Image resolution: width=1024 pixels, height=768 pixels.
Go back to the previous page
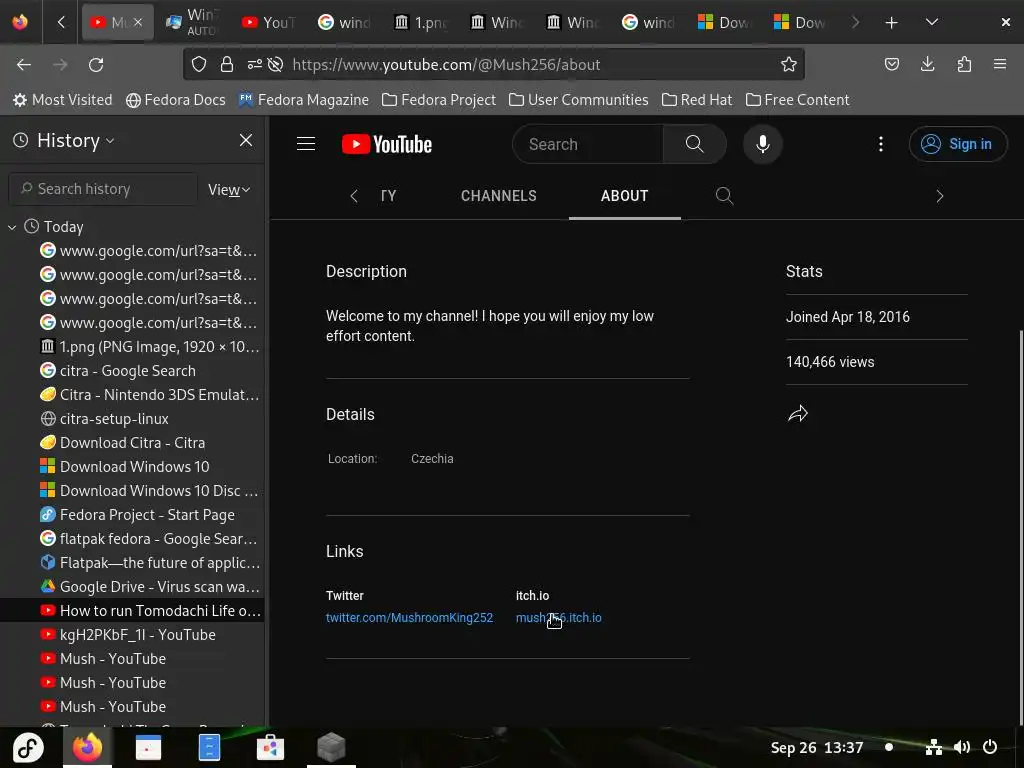click(x=24, y=65)
